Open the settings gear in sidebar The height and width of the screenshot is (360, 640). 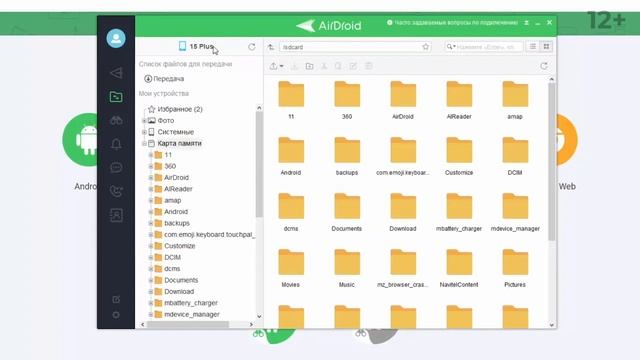(116, 315)
